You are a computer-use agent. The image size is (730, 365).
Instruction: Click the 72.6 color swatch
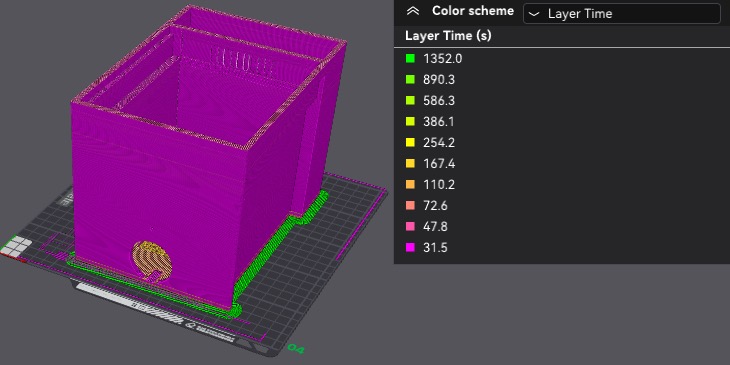point(410,205)
